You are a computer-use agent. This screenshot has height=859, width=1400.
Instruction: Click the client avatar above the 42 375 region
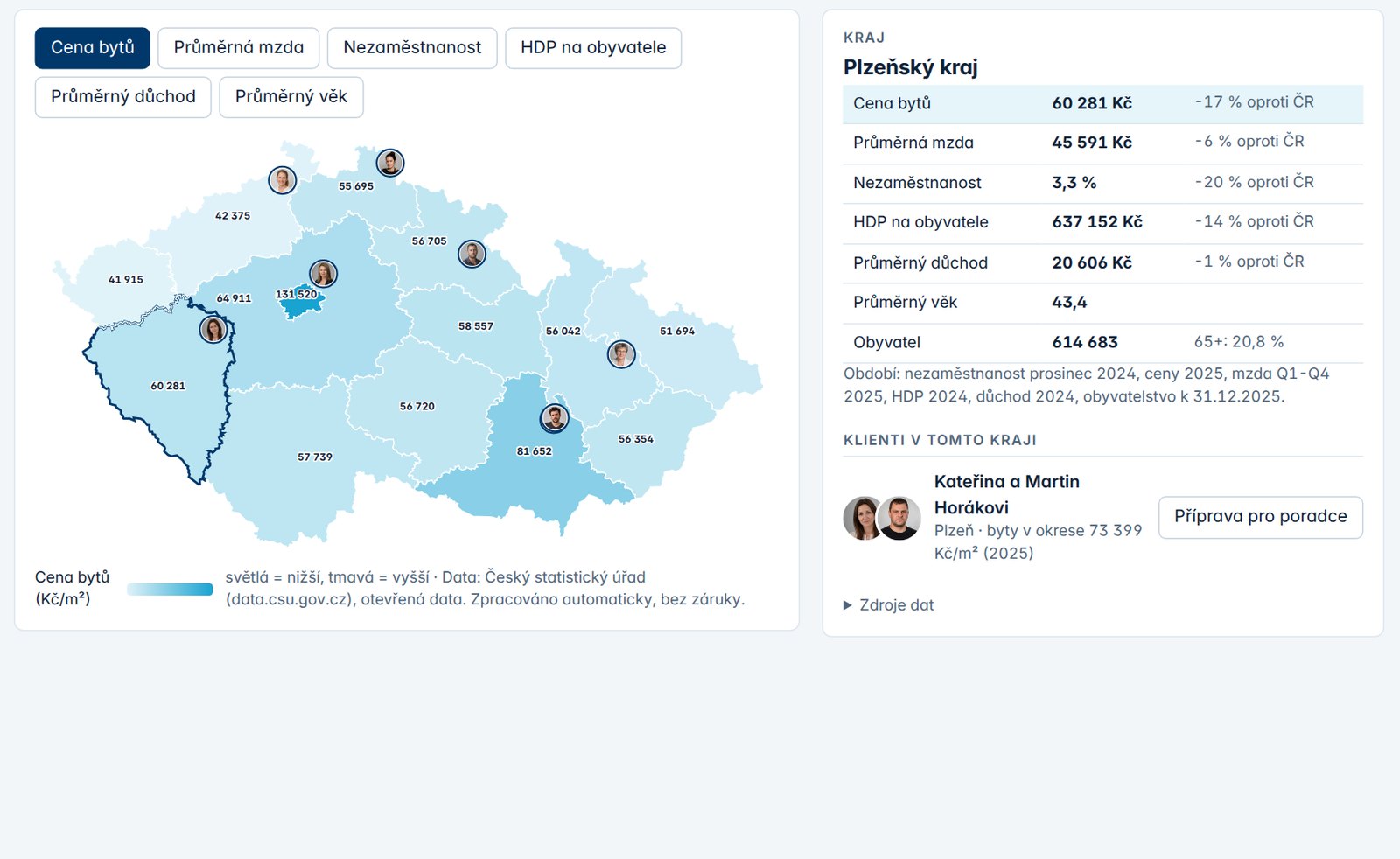click(x=282, y=180)
